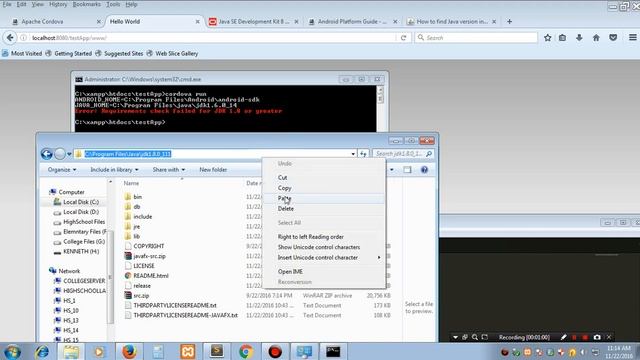Open address bar history dropdown arrow

(353, 154)
